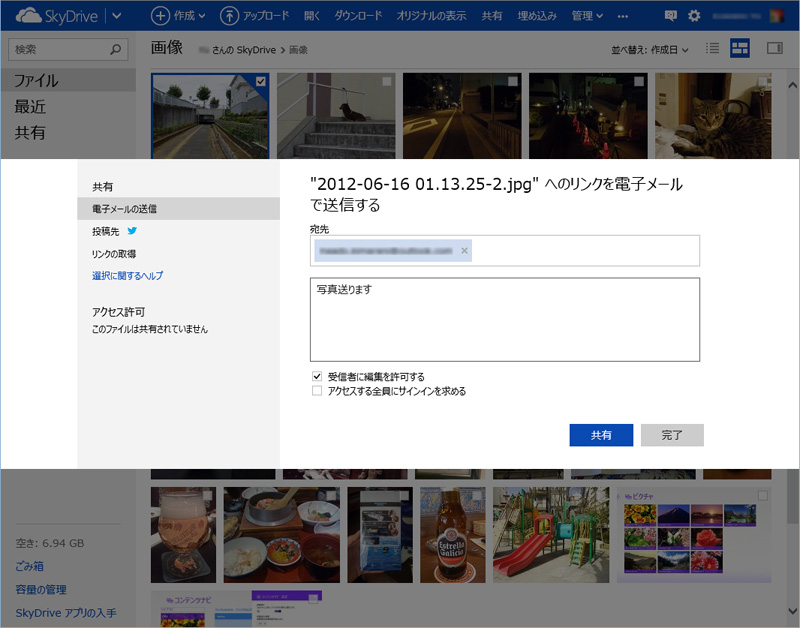The height and width of the screenshot is (628, 800).
Task: Click the Twitter bird icon beside 投稿先
Action: [132, 231]
